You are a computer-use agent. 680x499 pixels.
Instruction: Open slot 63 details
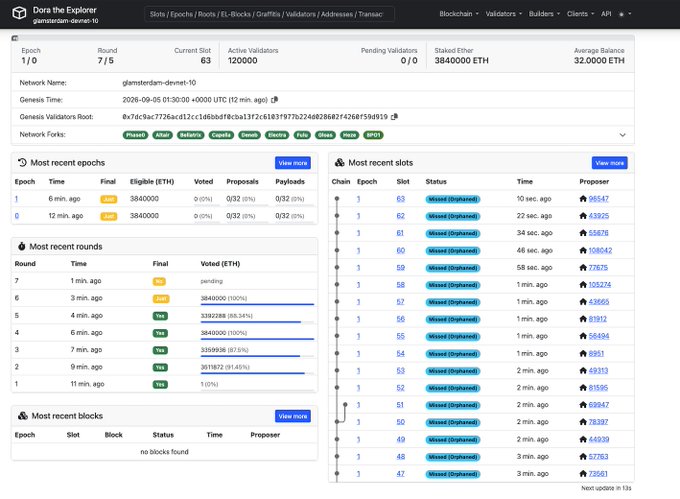[400, 199]
